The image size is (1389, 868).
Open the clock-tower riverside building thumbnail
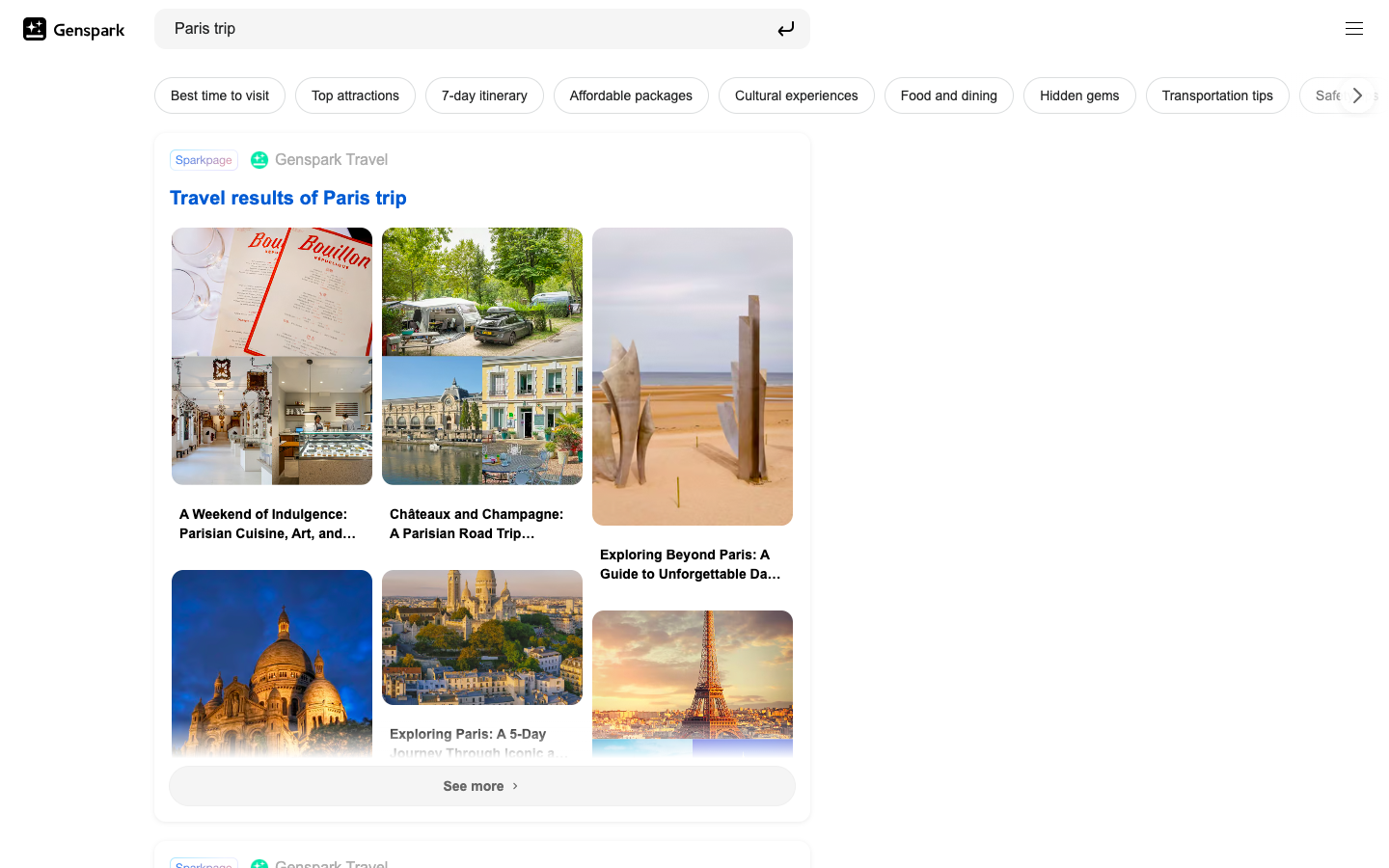[x=432, y=420]
